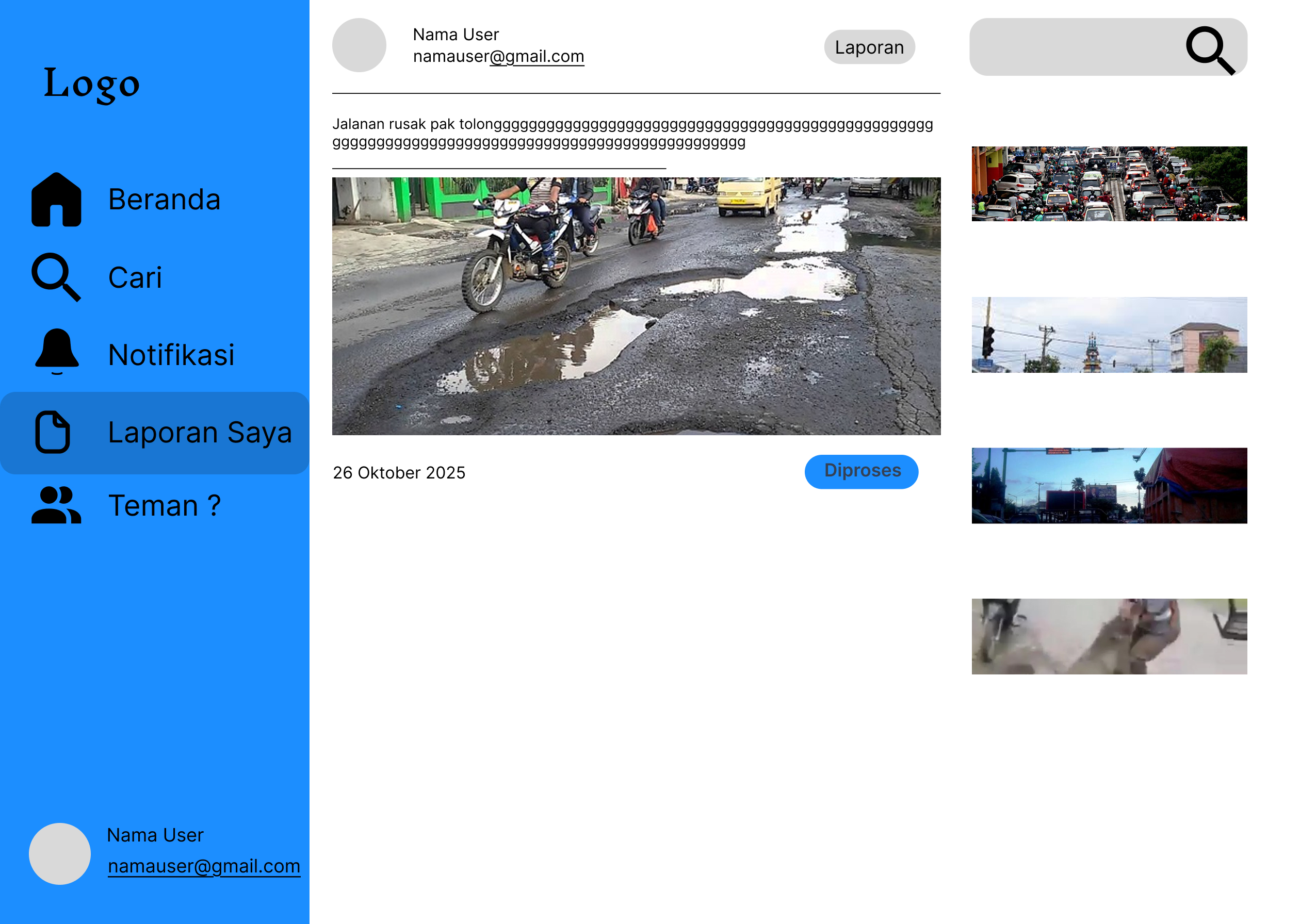Open the damaged road main photo
1300x924 pixels.
636,306
